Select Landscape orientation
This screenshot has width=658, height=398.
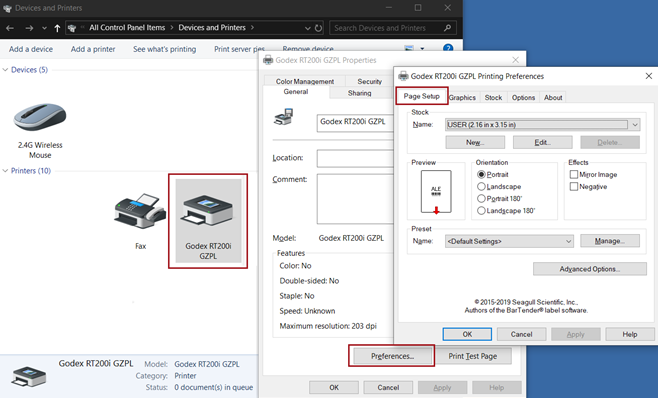481,186
